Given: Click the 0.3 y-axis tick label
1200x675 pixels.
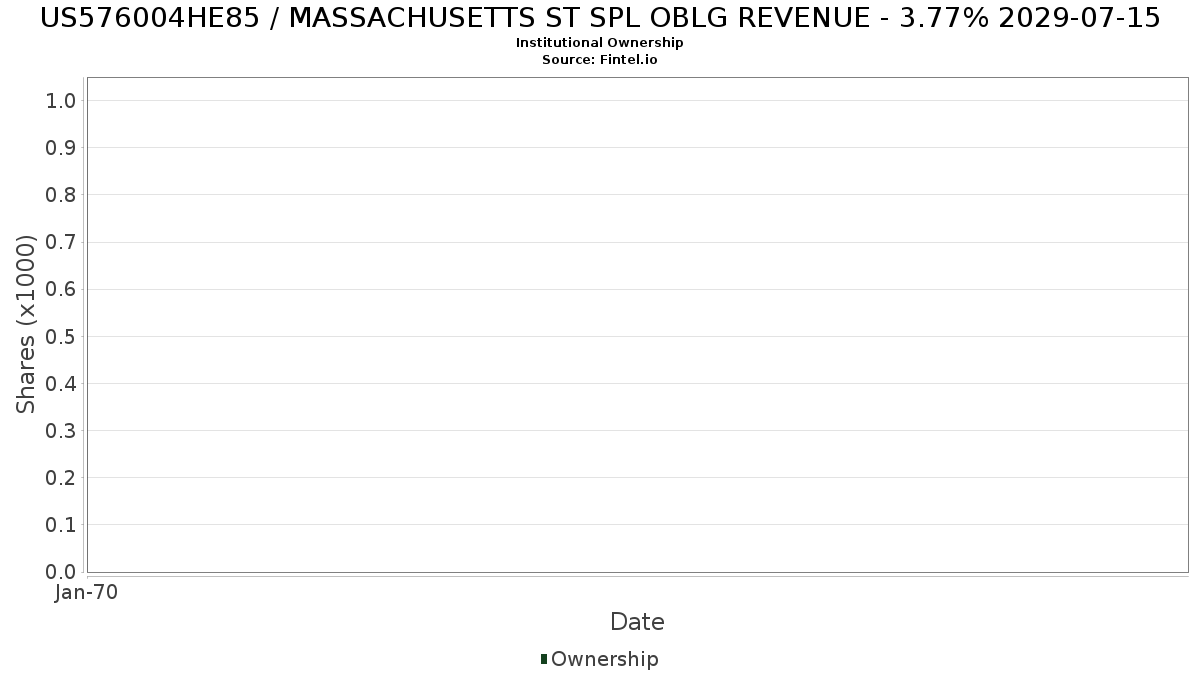Looking at the screenshot, I should tap(61, 431).
